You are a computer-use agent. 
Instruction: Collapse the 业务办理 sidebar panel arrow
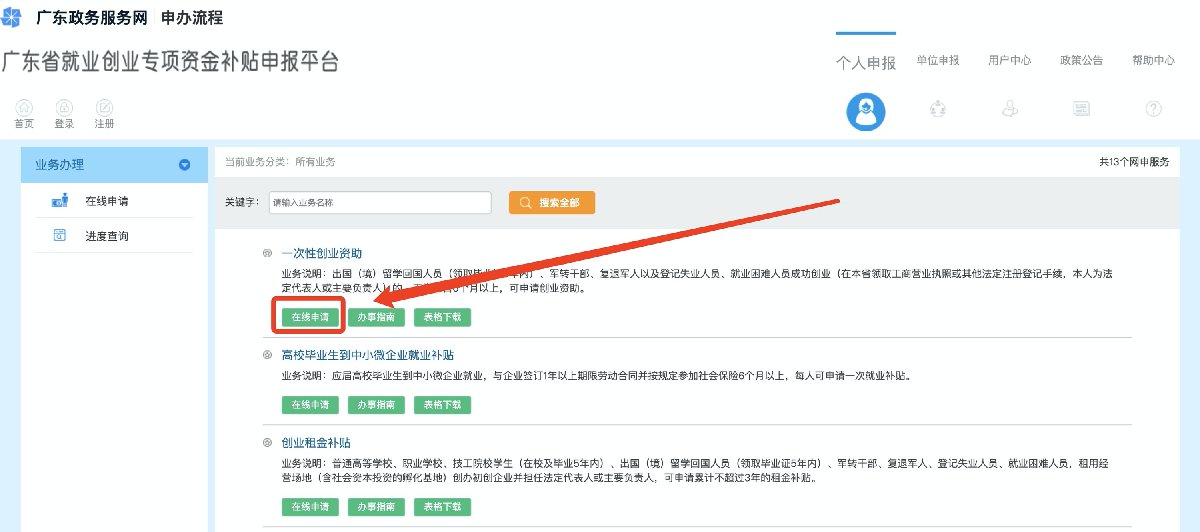pyautogui.click(x=184, y=165)
